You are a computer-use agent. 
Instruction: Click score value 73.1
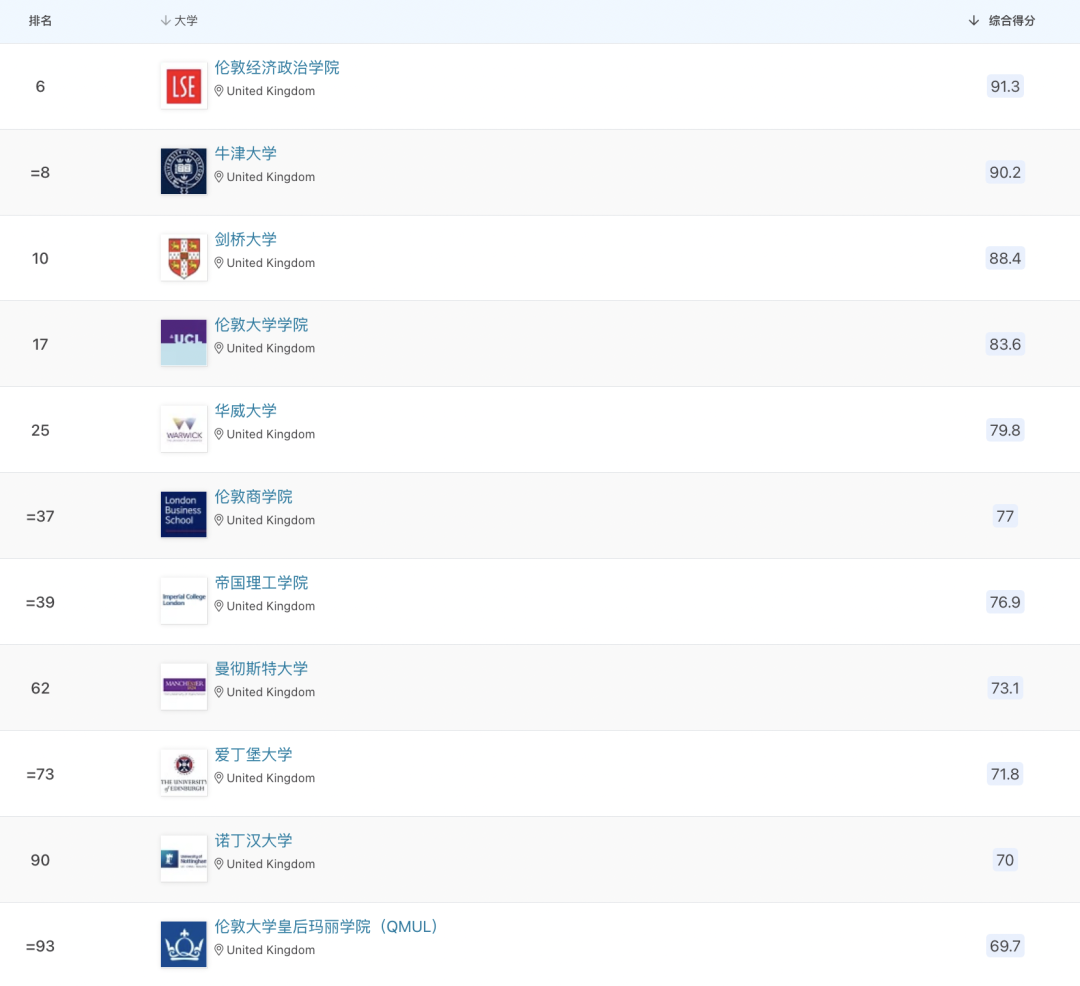1005,688
